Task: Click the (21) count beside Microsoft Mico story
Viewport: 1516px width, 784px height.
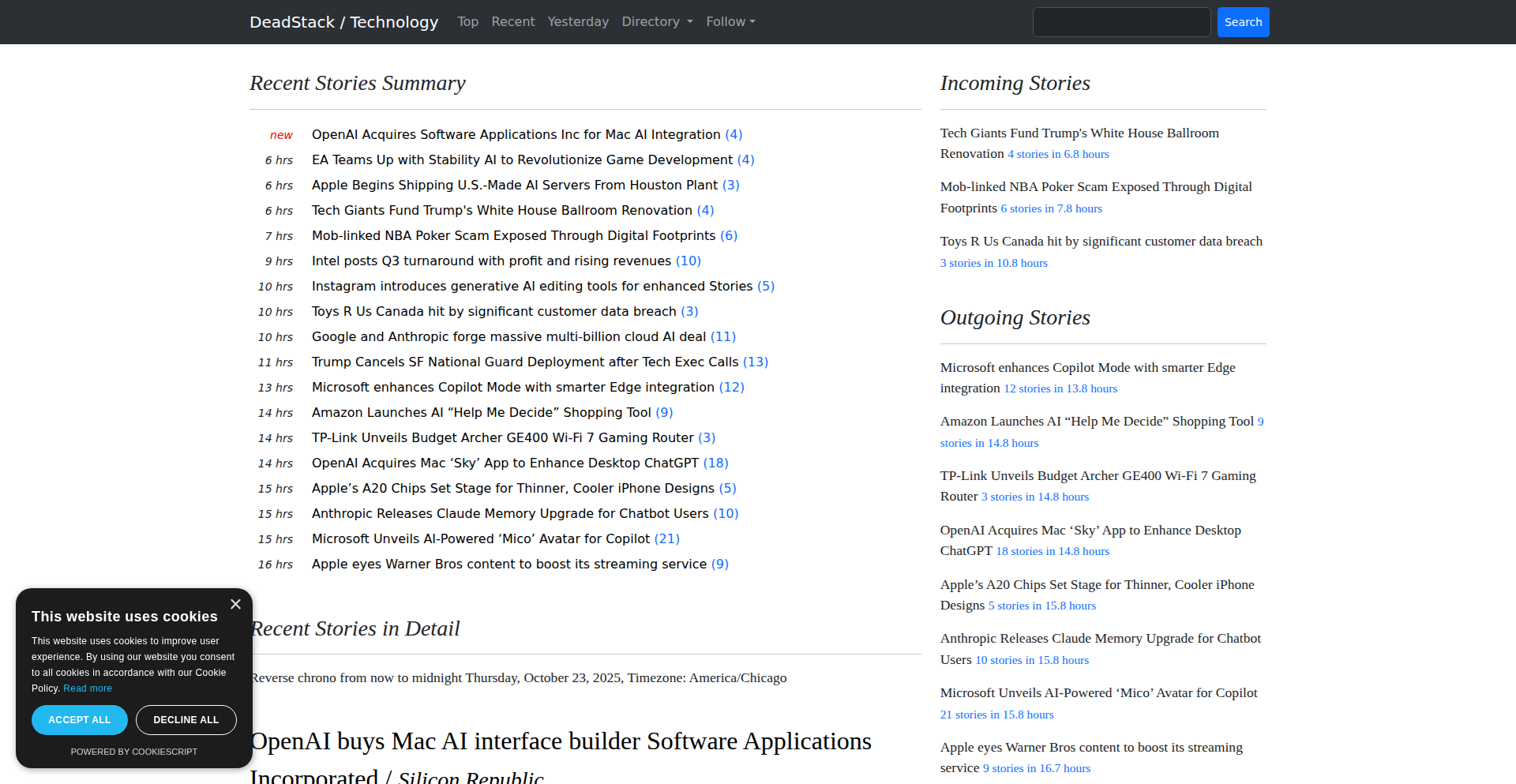Action: click(667, 538)
